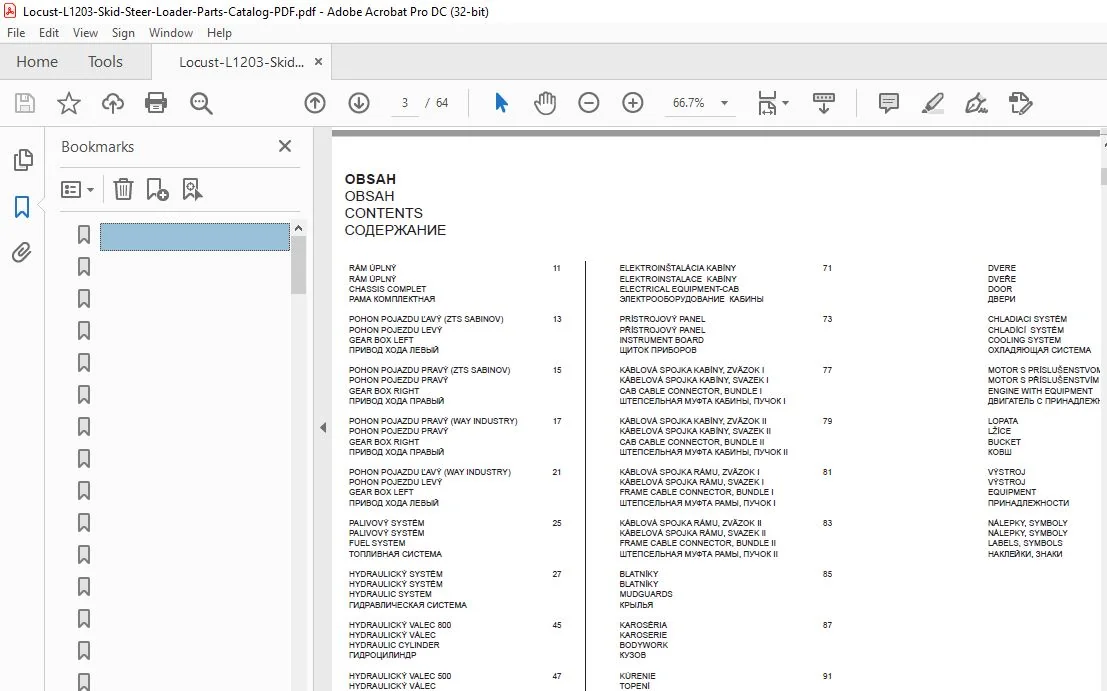Click 'MUDGUARDS' contents entry
Screen dimensions: 1107x691
646,594
